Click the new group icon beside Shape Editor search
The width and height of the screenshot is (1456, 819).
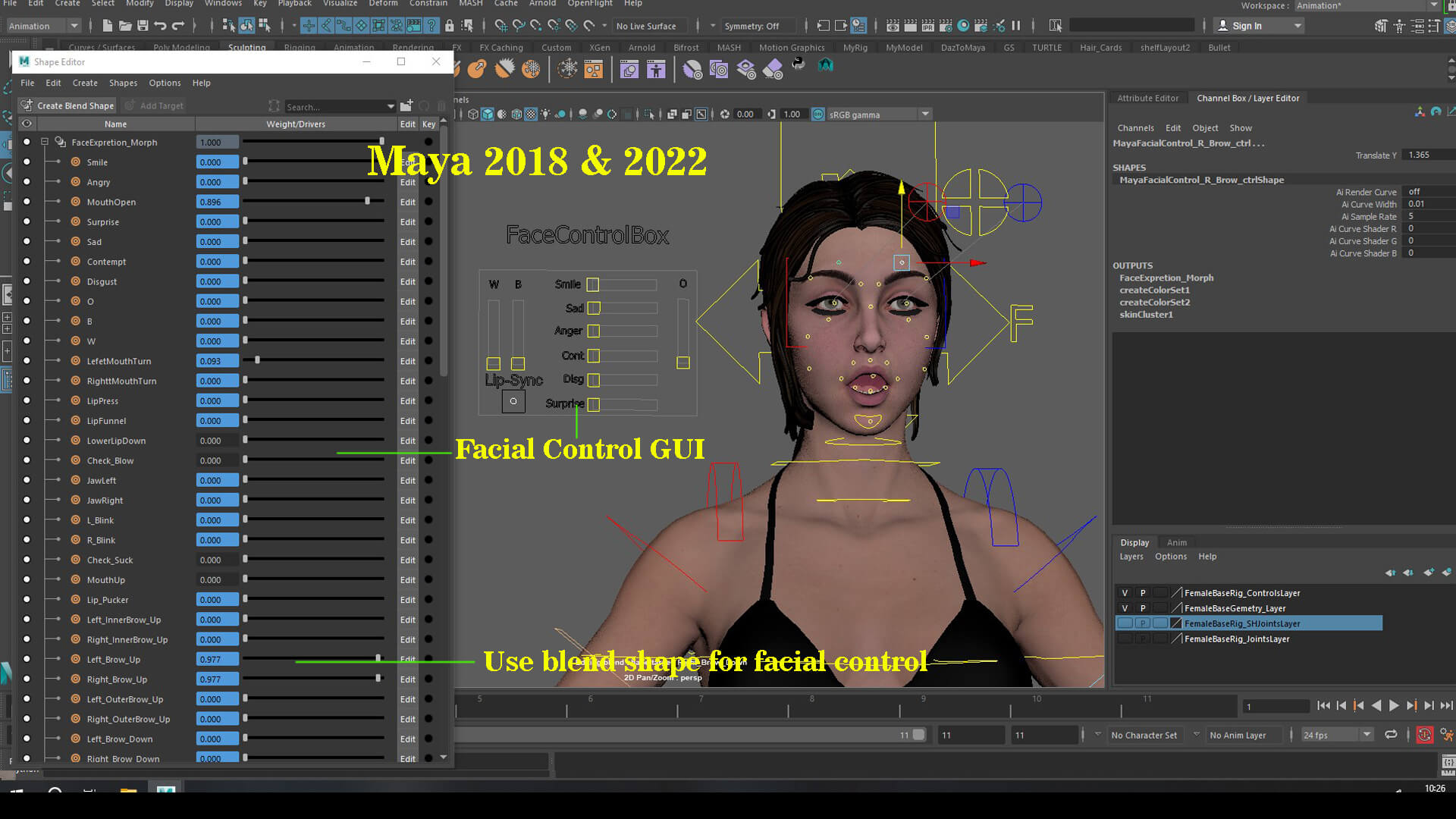[x=406, y=105]
